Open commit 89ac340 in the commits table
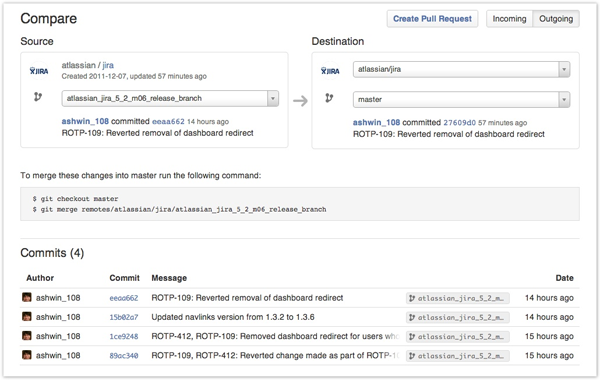The height and width of the screenshot is (381, 600). (124, 356)
